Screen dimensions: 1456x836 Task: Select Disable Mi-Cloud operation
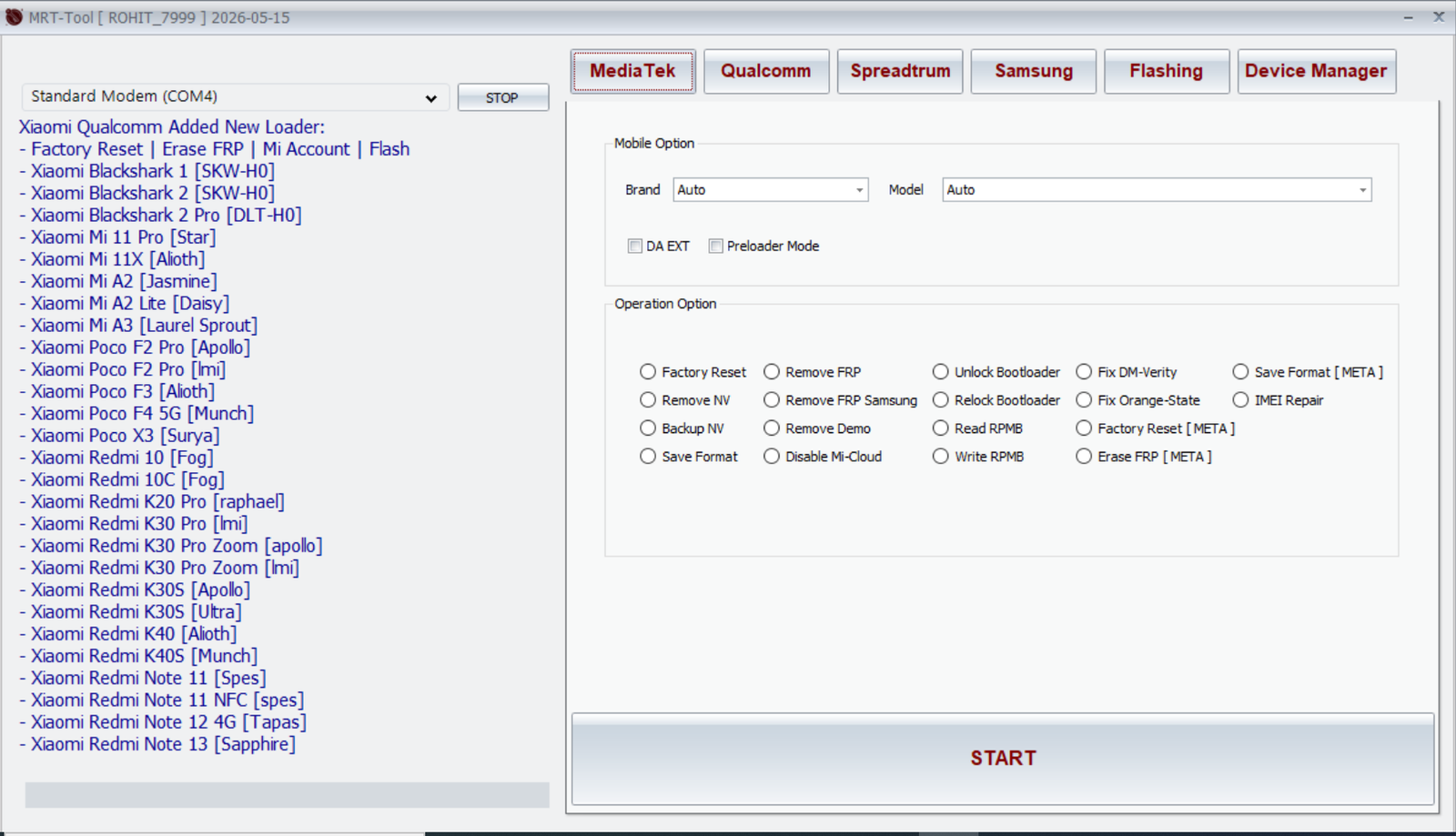coord(772,456)
